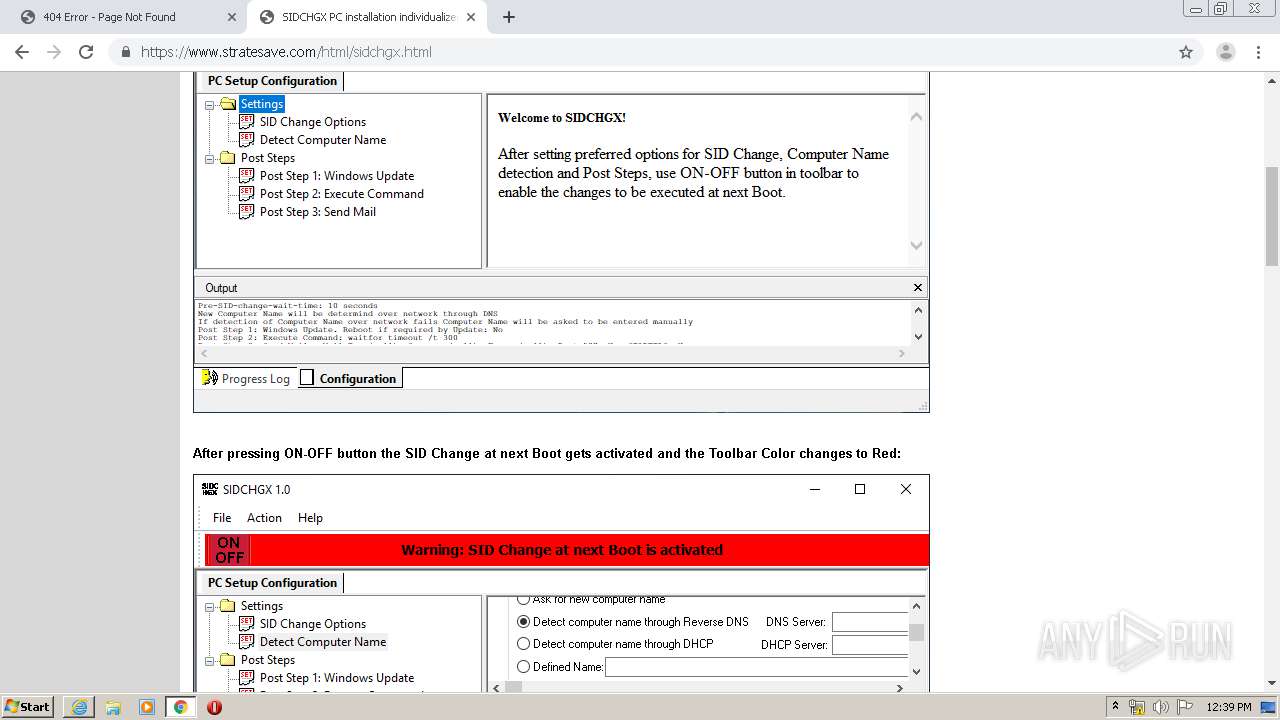
Task: Select SID Change Options in upper tree
Action: click(313, 122)
